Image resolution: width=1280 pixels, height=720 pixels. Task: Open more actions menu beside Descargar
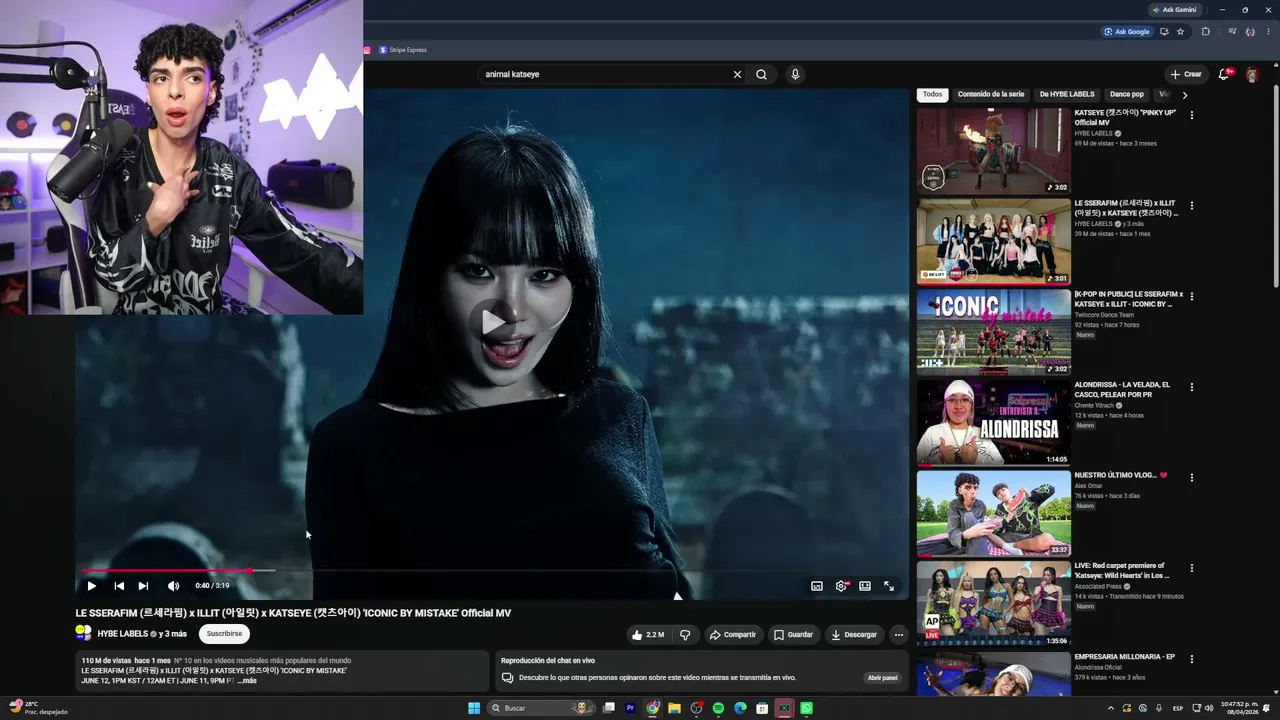click(898, 634)
